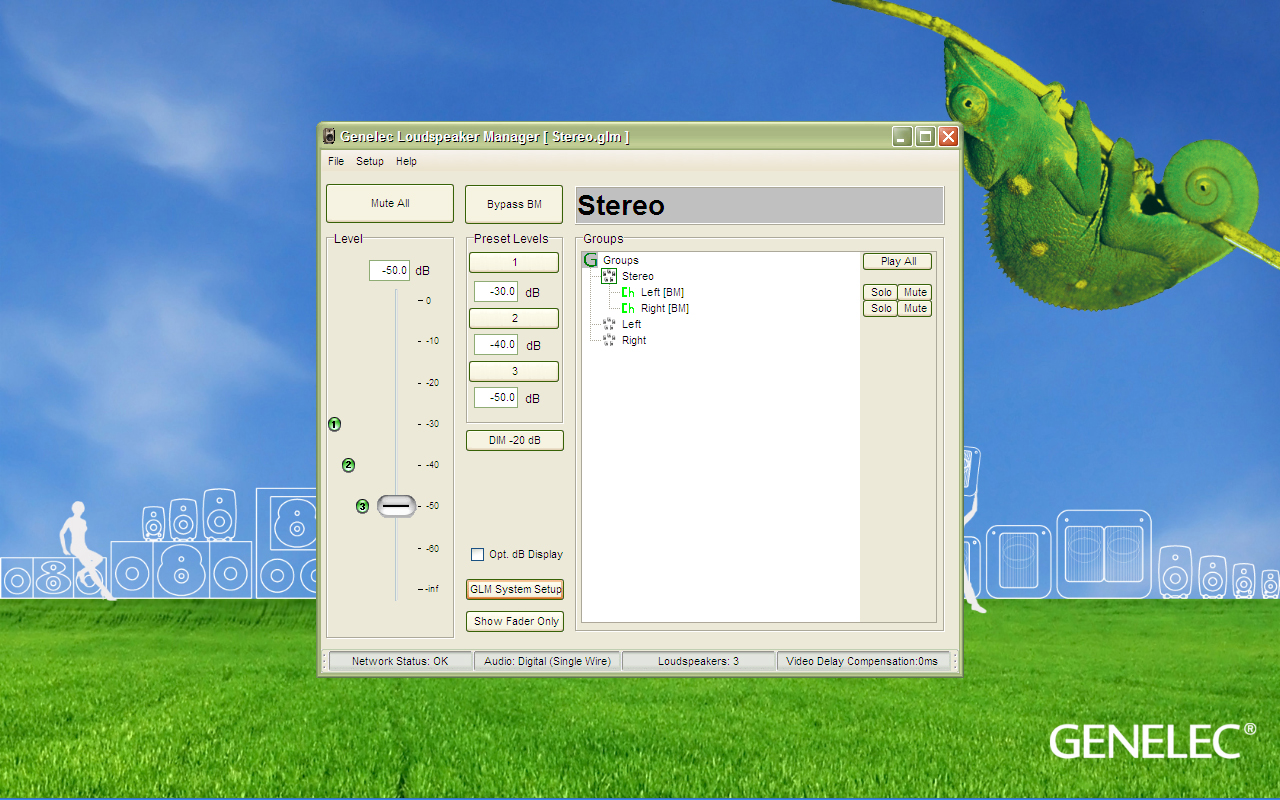Click the Right [BM] channel icon
The width and height of the screenshot is (1280, 800).
[628, 308]
